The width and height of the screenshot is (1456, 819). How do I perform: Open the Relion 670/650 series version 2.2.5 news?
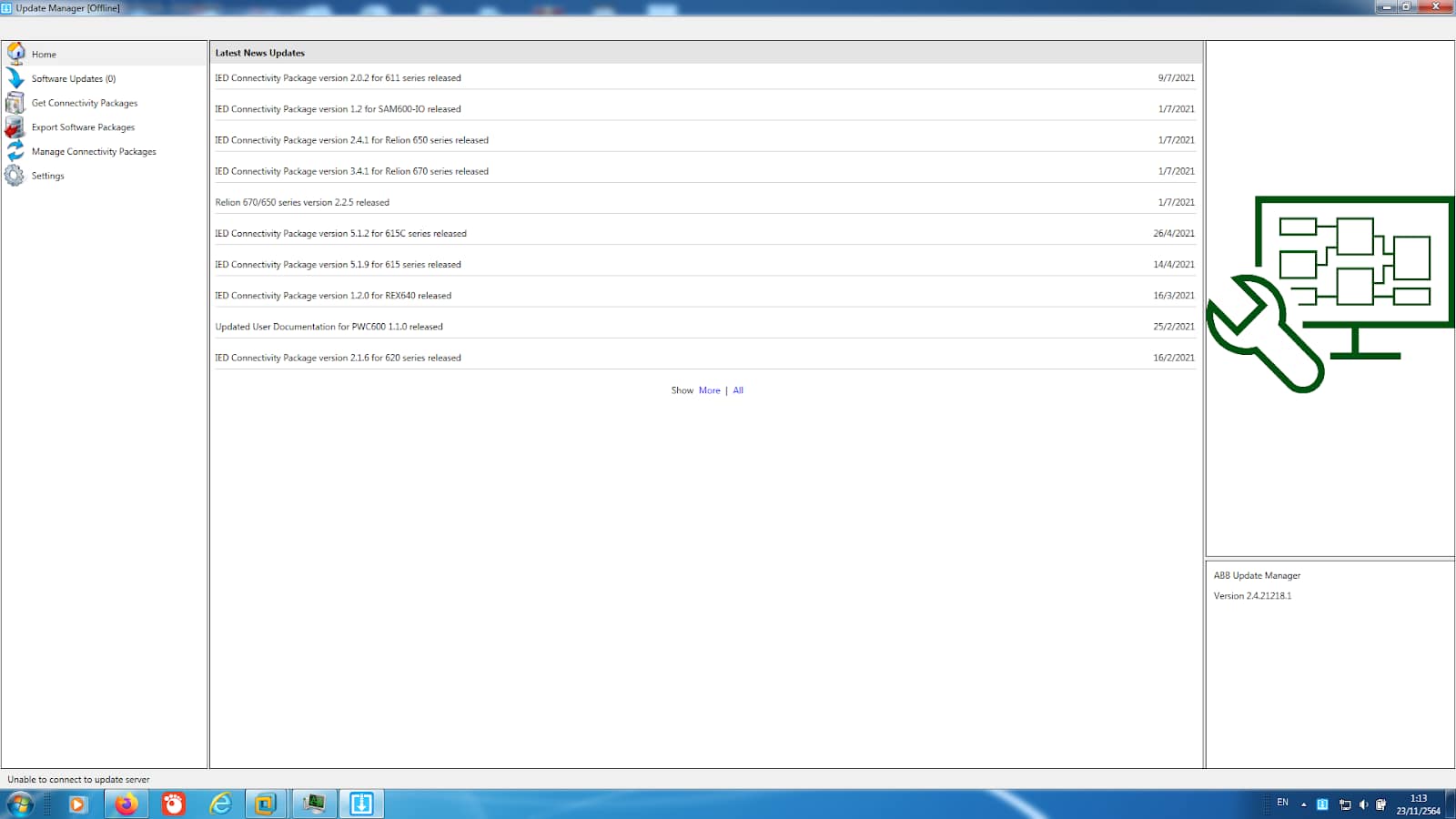point(704,202)
